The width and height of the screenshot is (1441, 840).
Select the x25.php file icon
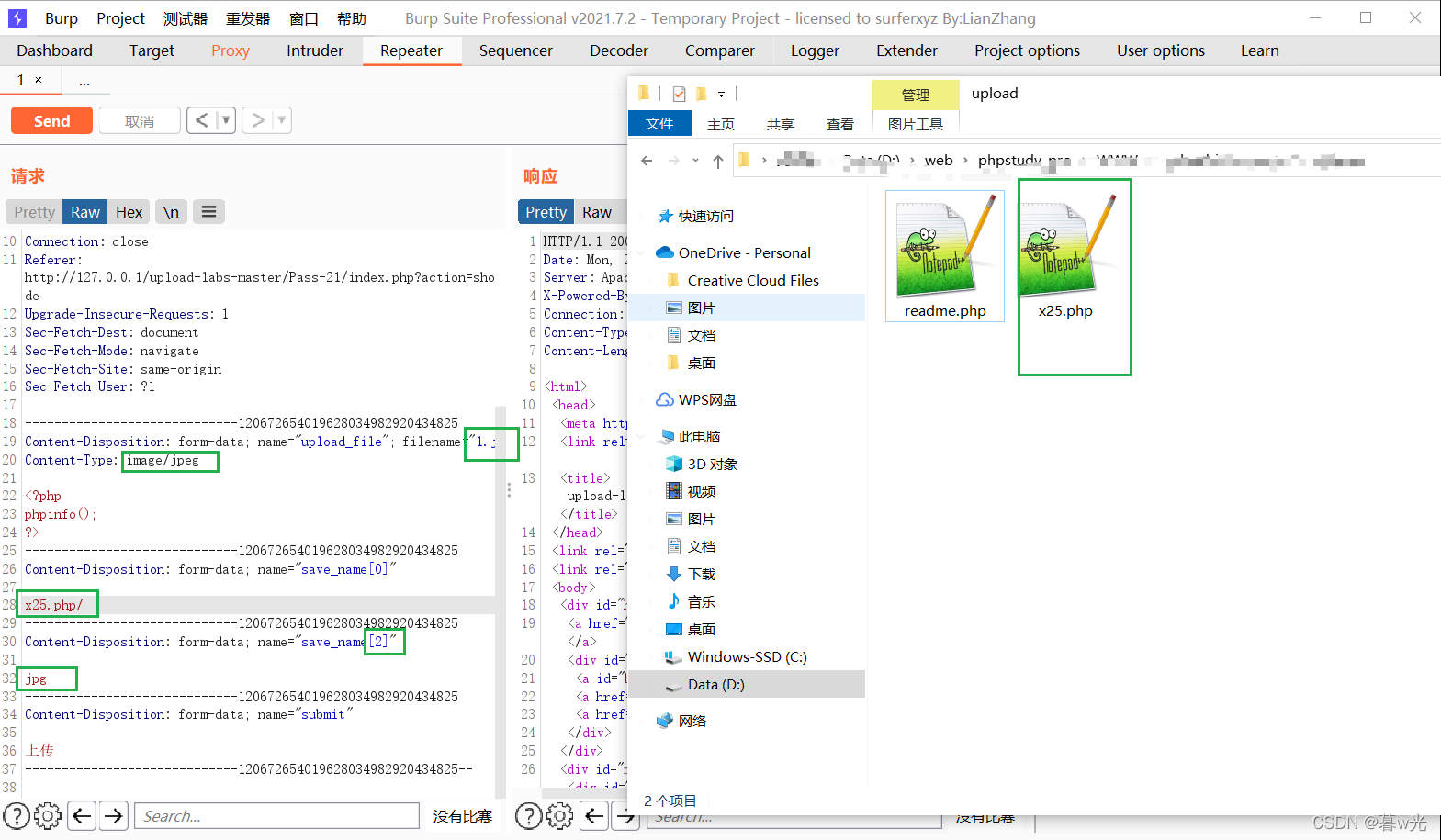pos(1067,246)
